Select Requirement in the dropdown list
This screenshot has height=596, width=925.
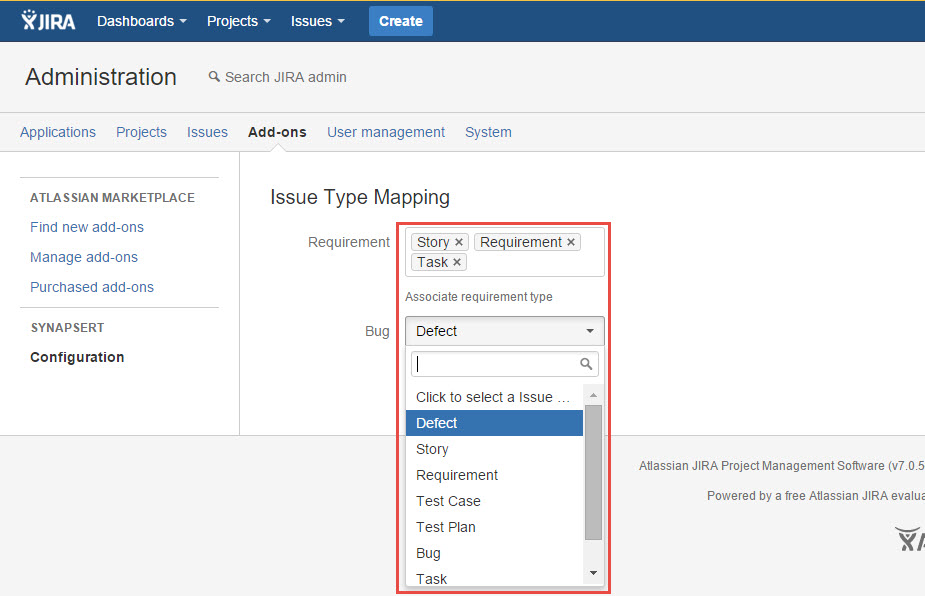coord(494,475)
